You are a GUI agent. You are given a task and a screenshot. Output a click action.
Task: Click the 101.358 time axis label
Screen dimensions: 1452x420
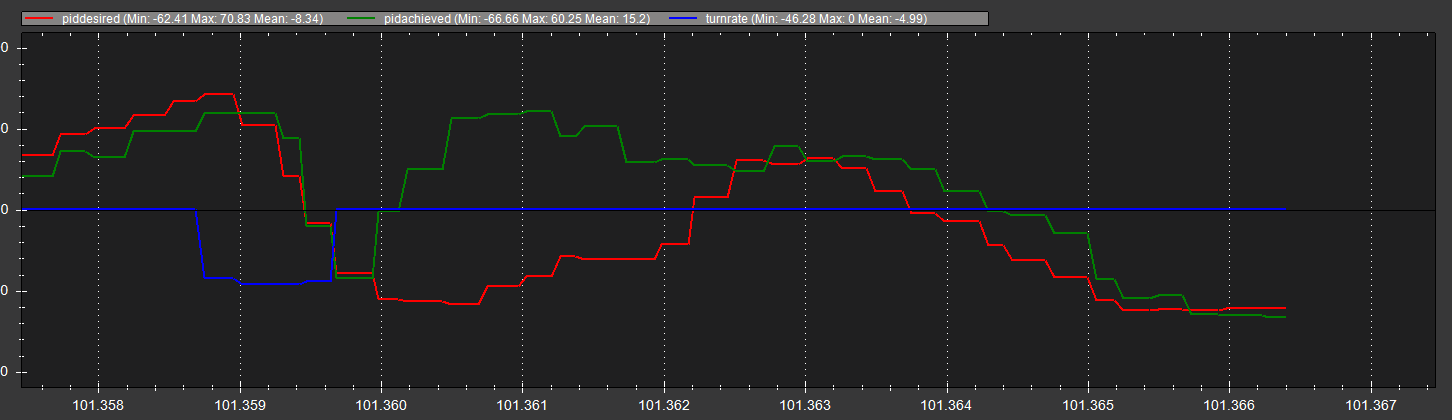pos(98,406)
